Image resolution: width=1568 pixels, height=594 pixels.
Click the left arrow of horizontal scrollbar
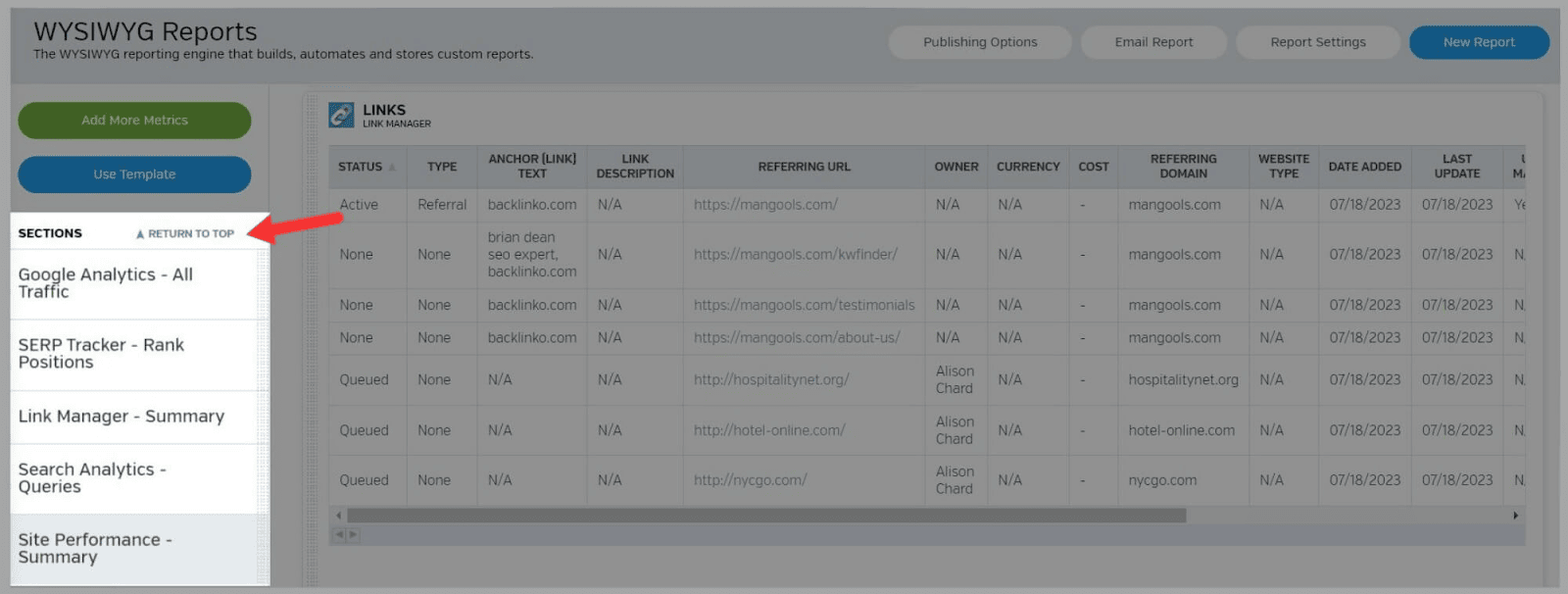click(x=339, y=516)
